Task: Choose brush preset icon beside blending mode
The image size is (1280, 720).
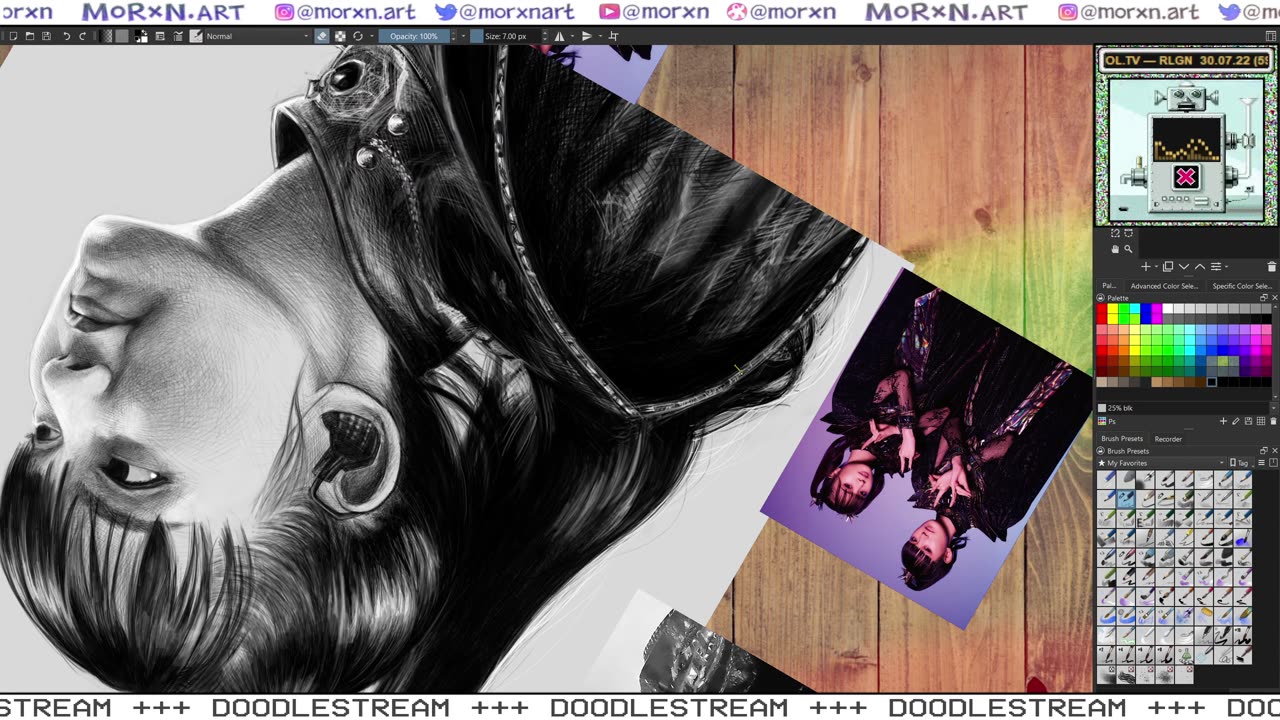Action: coord(196,36)
